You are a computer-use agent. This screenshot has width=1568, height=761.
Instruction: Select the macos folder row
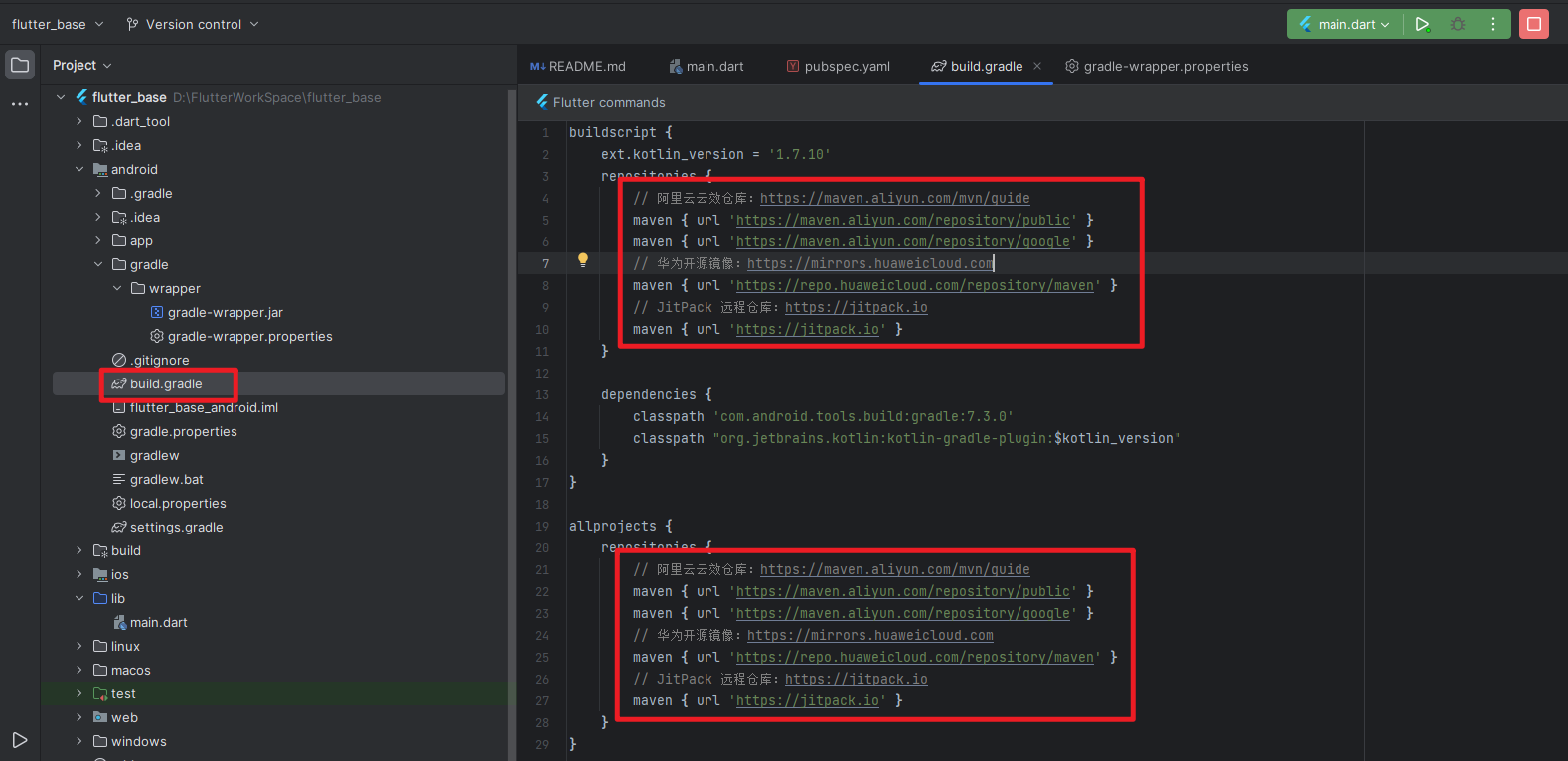click(x=278, y=670)
